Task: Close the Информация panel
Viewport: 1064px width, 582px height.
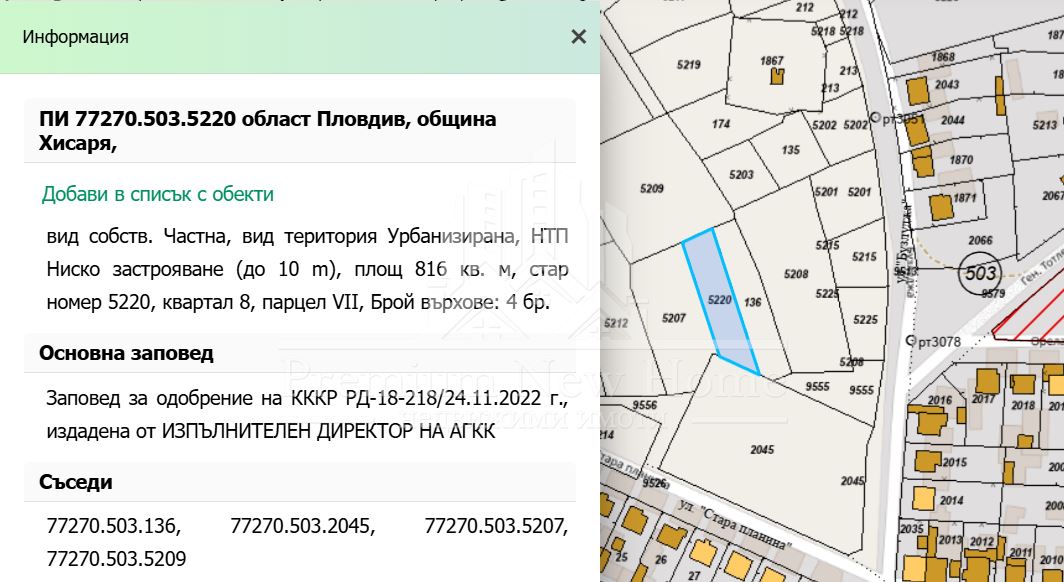Action: [x=578, y=37]
